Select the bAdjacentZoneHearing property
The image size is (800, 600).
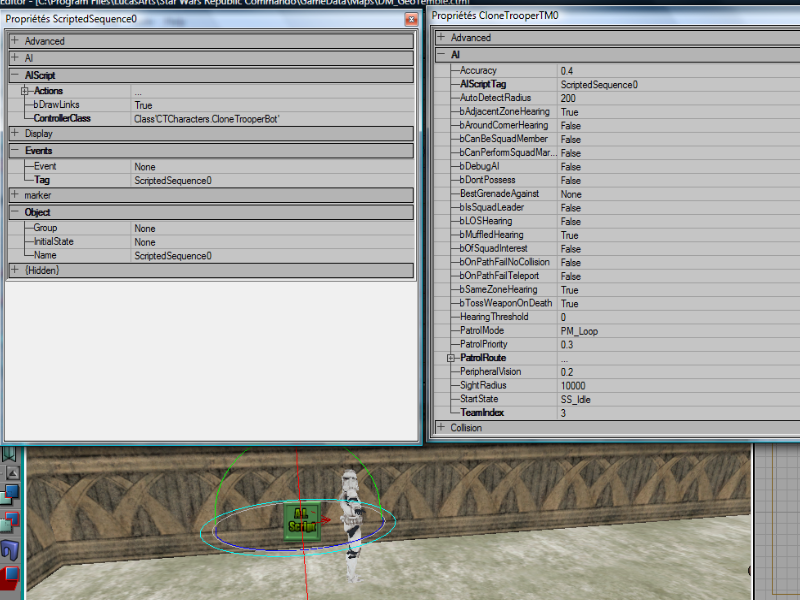618,112
